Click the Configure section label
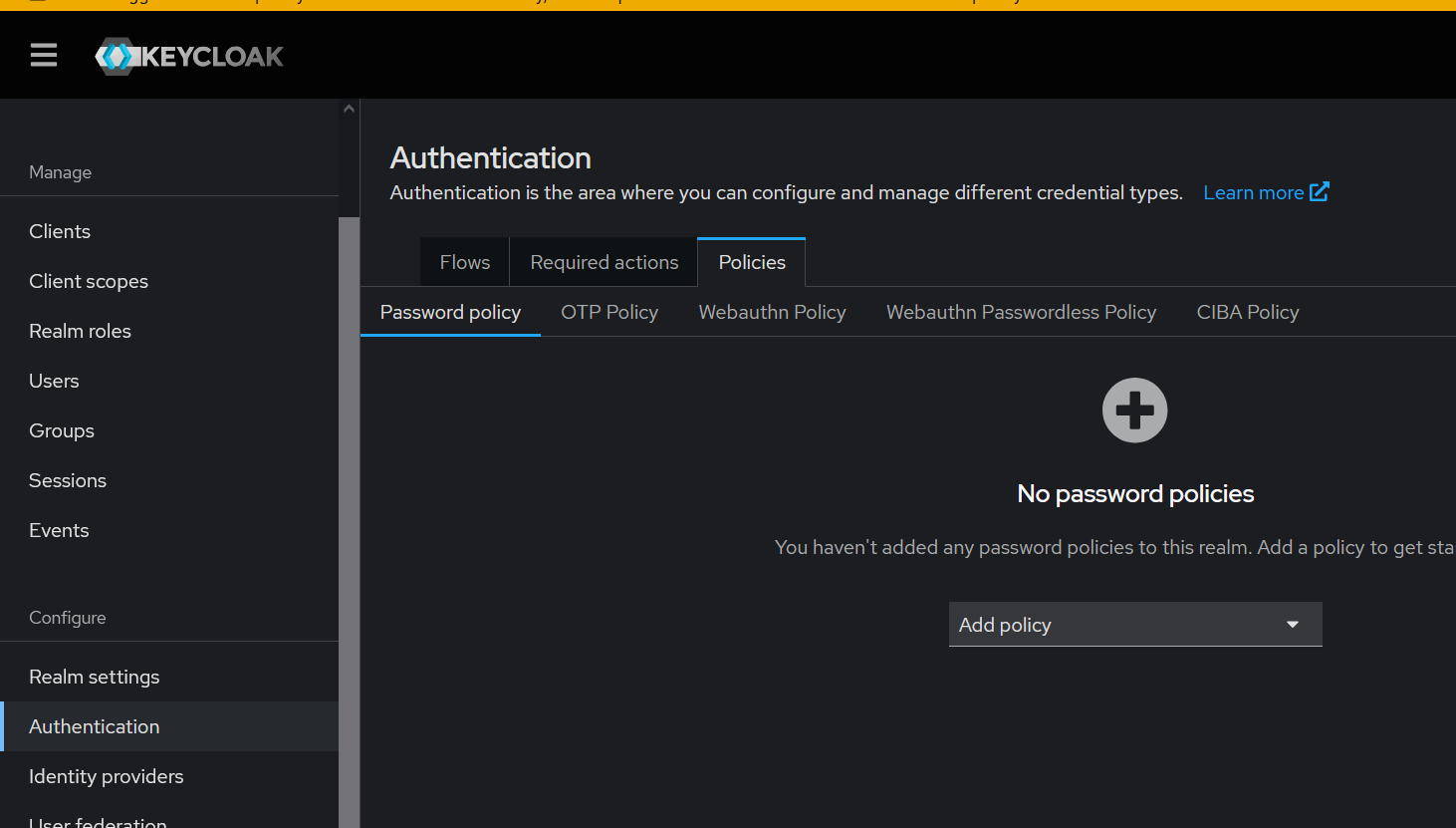 point(67,618)
